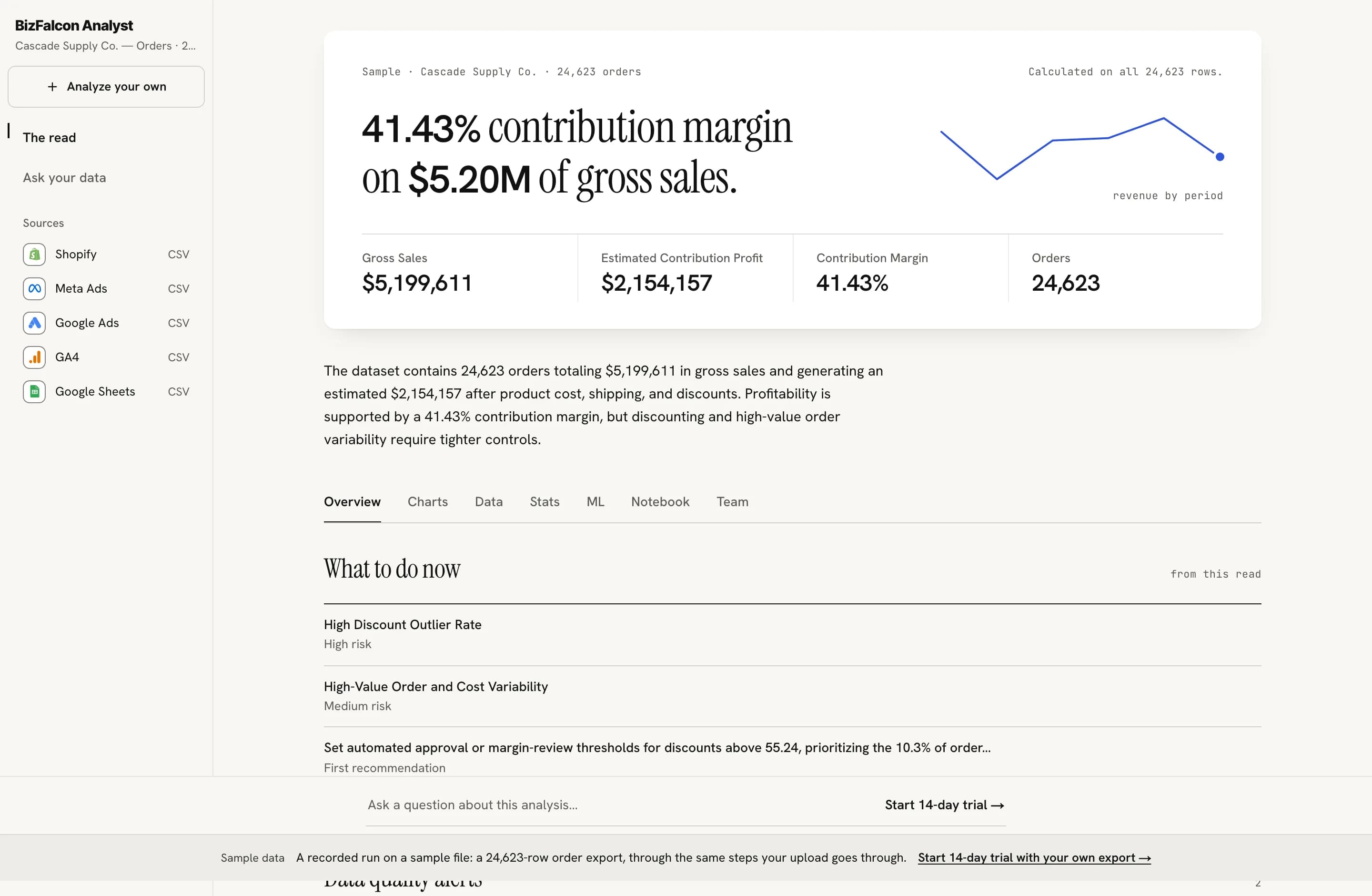Click the Cascade Supply Co. Orders subtitle

105,46
